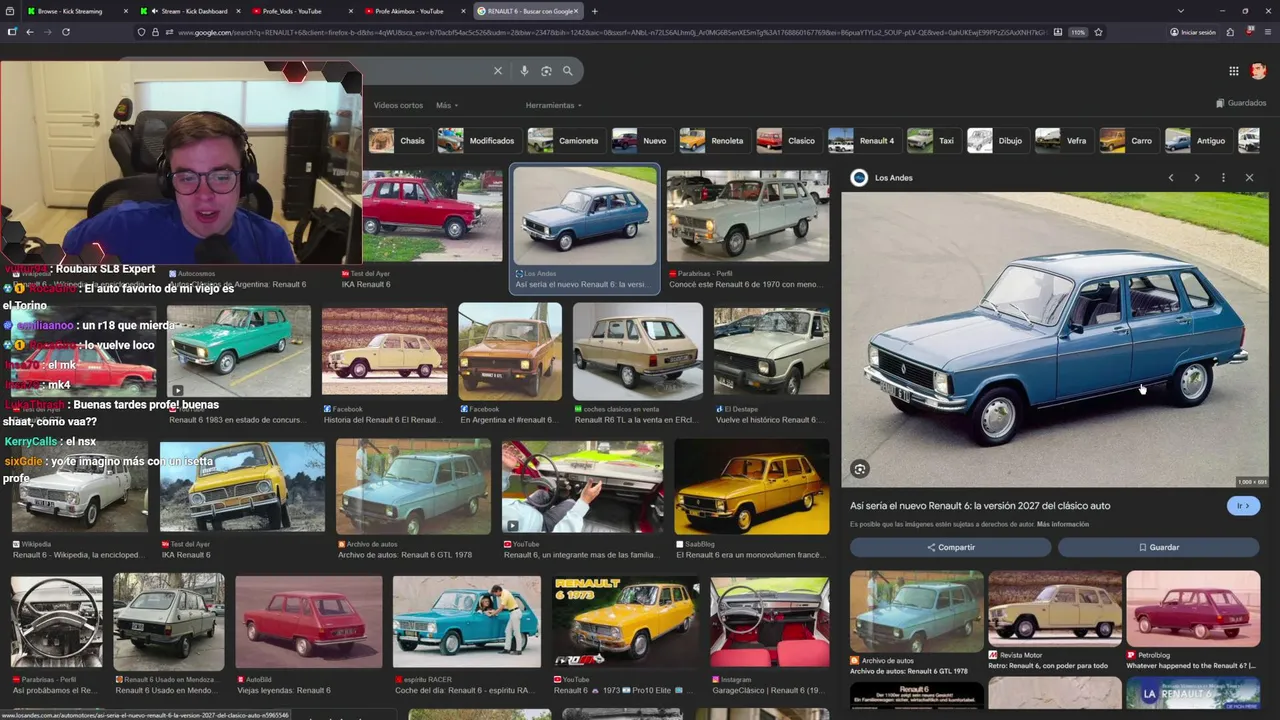Filter images by Taxi chip
1280x720 pixels.
pos(932,141)
